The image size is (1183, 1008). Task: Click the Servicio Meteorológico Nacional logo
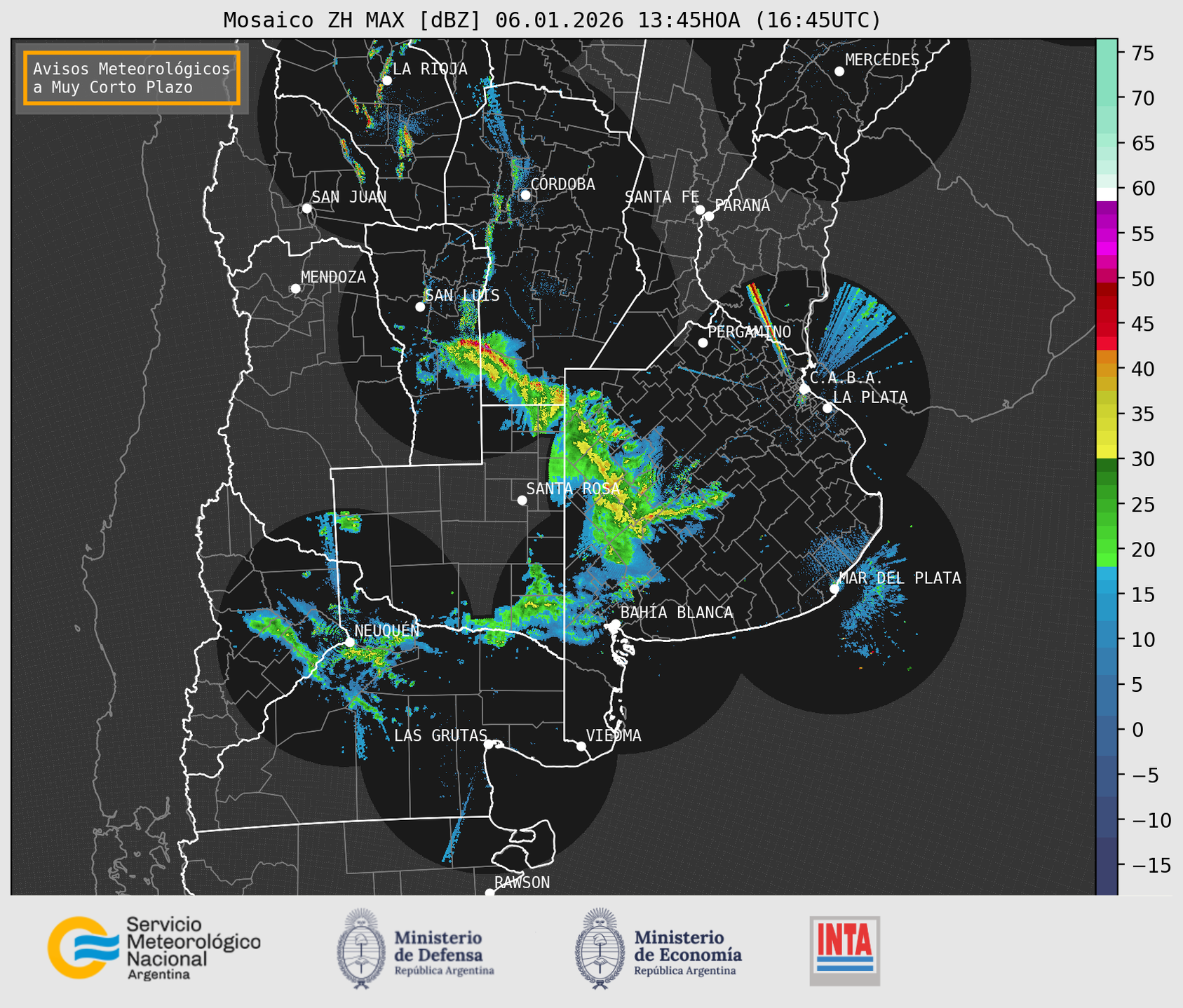coord(154,948)
